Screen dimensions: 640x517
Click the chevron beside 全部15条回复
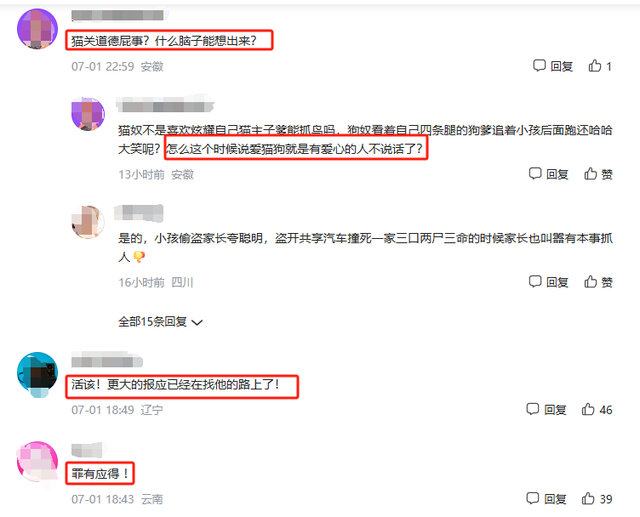(197, 323)
